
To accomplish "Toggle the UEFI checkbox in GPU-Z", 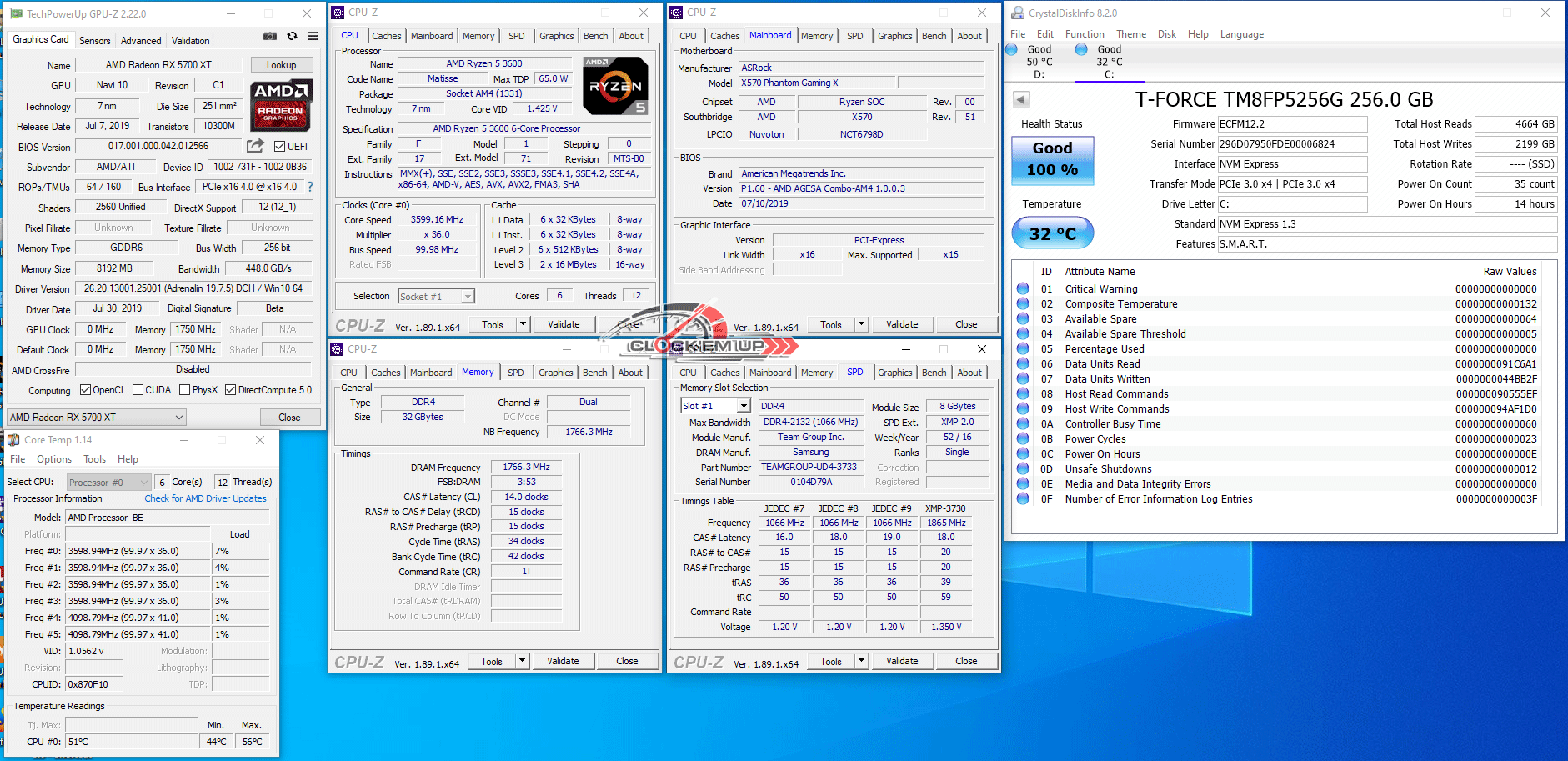I will (x=280, y=147).
